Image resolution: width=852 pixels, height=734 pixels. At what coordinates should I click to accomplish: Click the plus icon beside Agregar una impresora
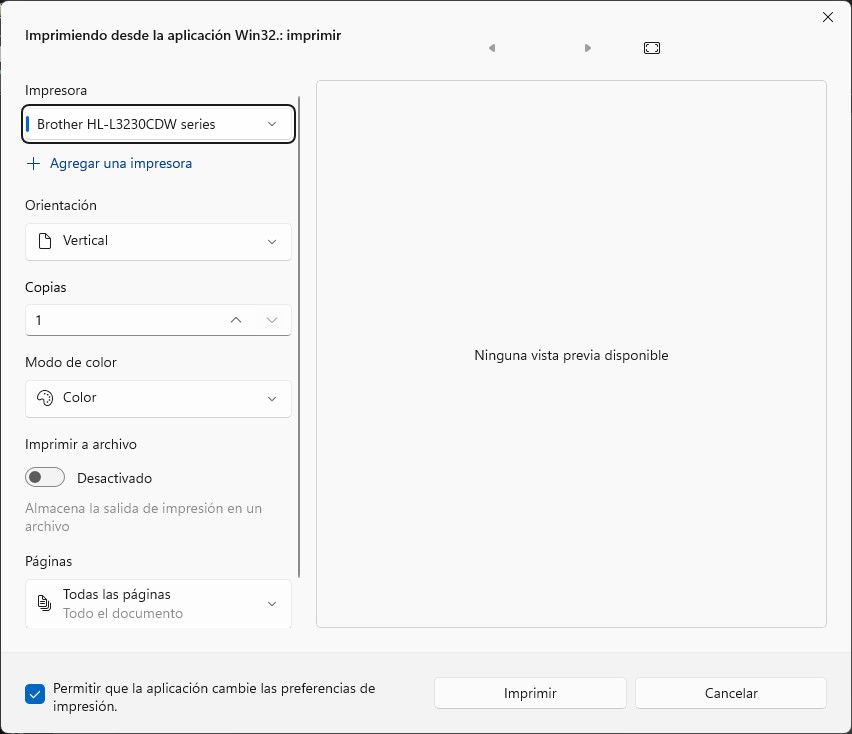(x=34, y=163)
